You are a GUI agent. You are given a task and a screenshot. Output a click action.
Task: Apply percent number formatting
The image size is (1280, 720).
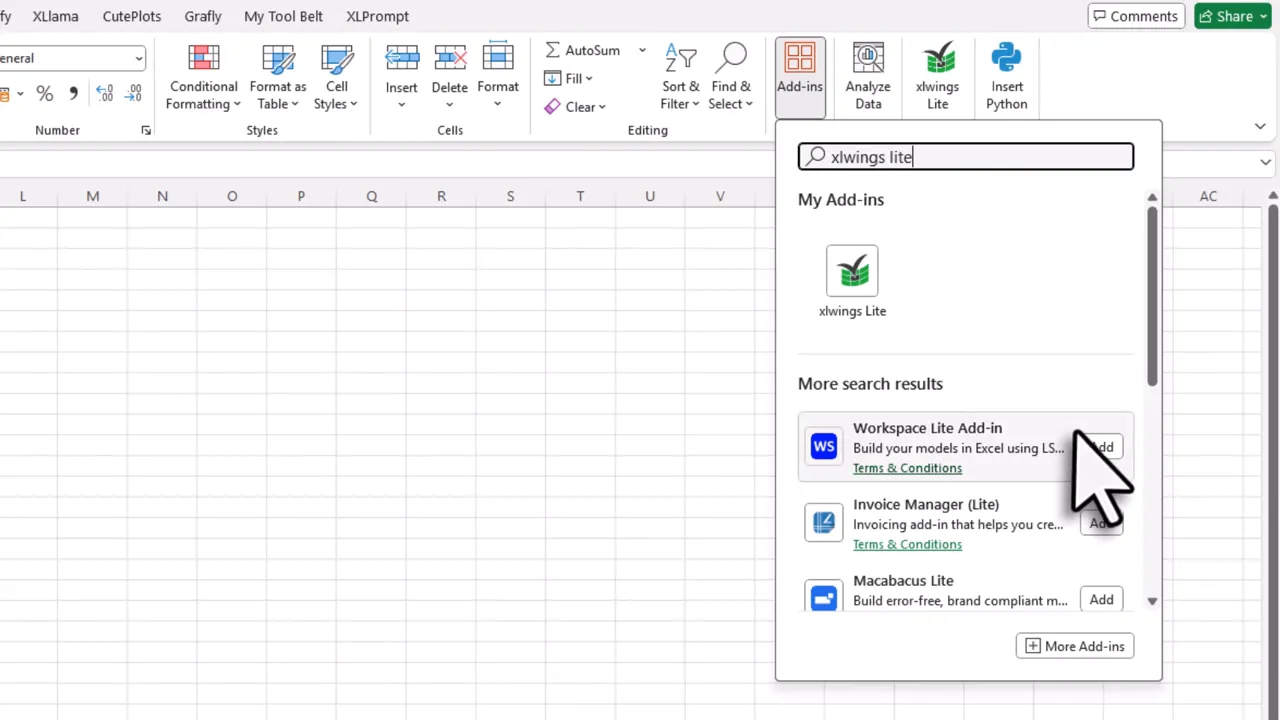click(44, 93)
